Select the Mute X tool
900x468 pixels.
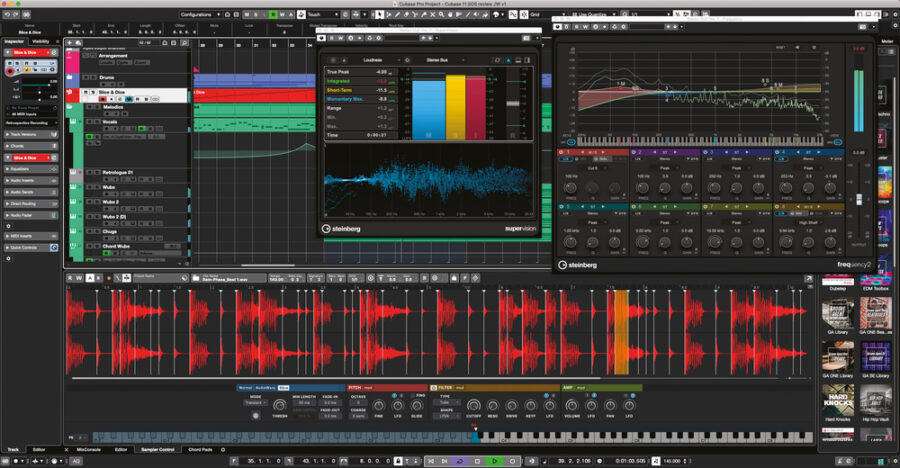point(432,14)
